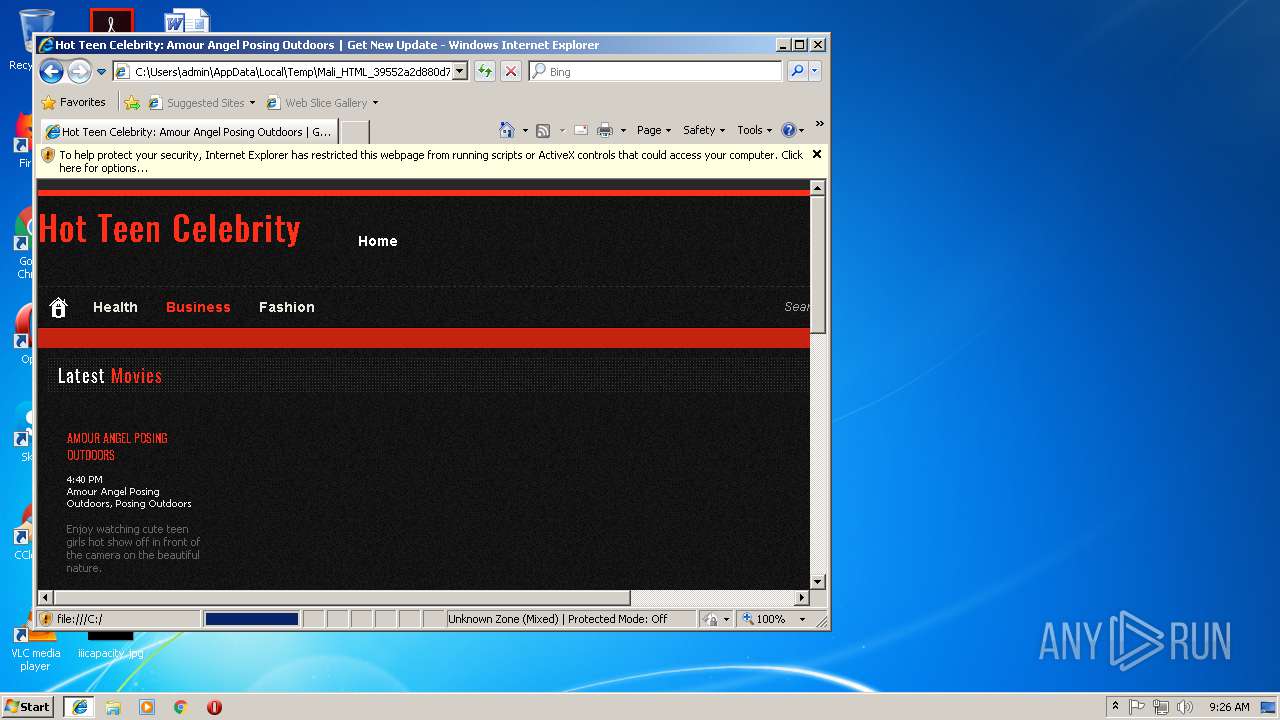Click the security information bar message
The height and width of the screenshot is (720, 1280).
[430, 161]
